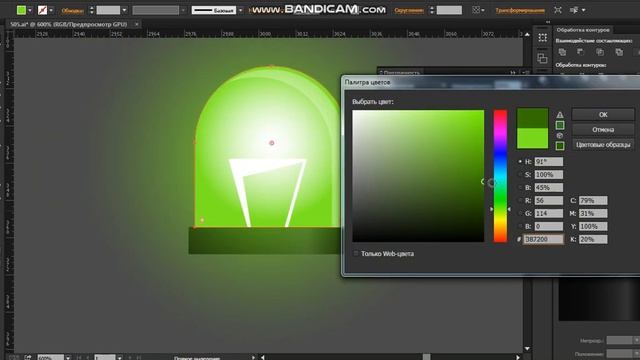Screen dimensions: 640x360
Task: Click the isolate selected object icon
Action: coord(558,10)
